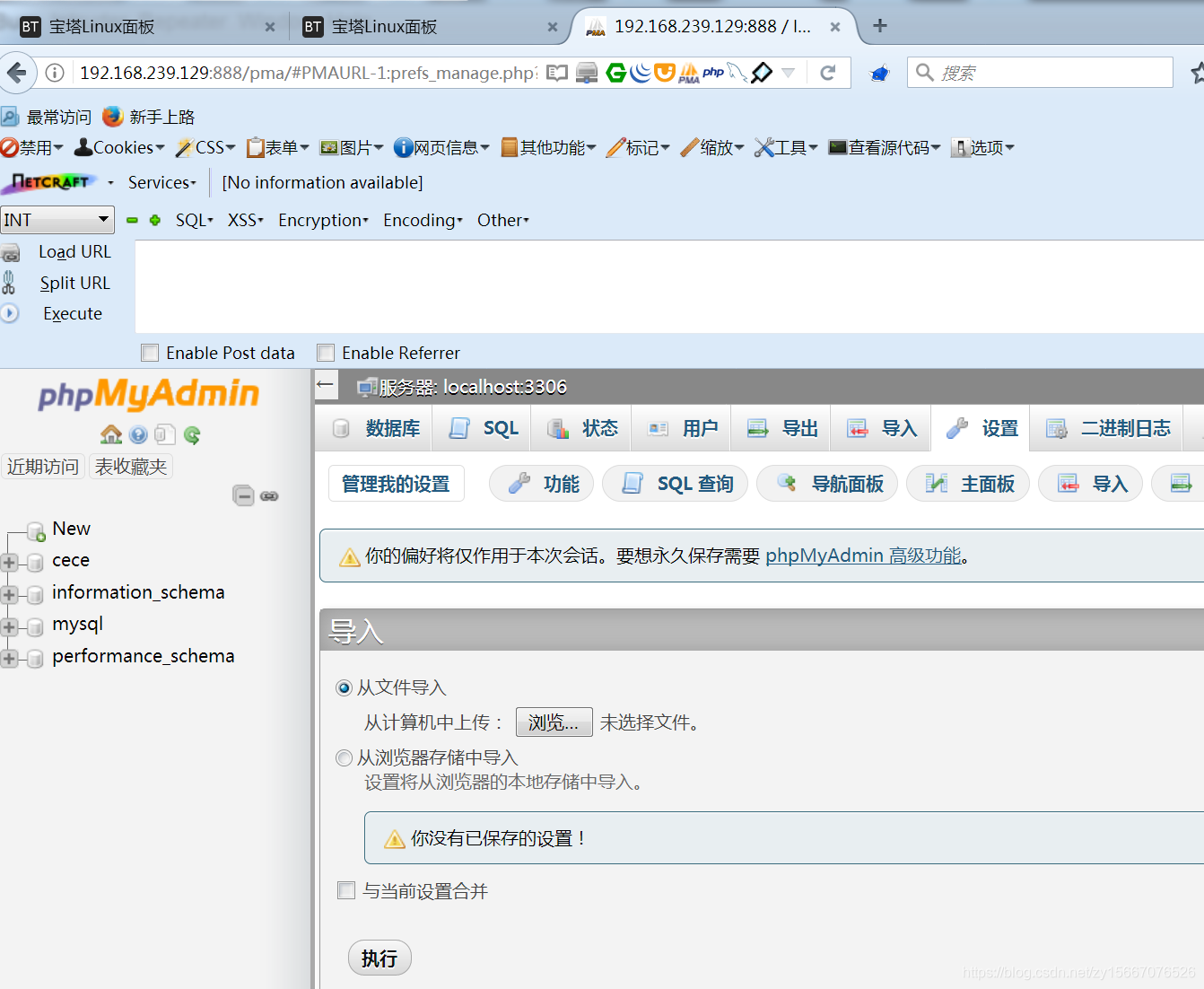Check merge with current settings checkbox

tap(346, 890)
